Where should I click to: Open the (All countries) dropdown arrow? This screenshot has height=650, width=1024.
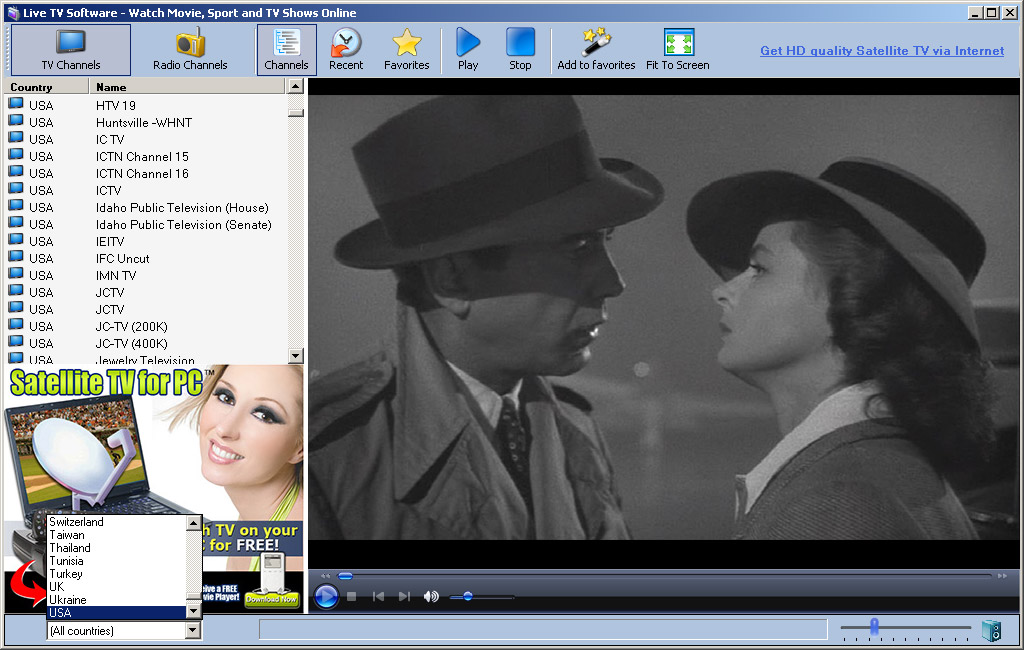[193, 630]
